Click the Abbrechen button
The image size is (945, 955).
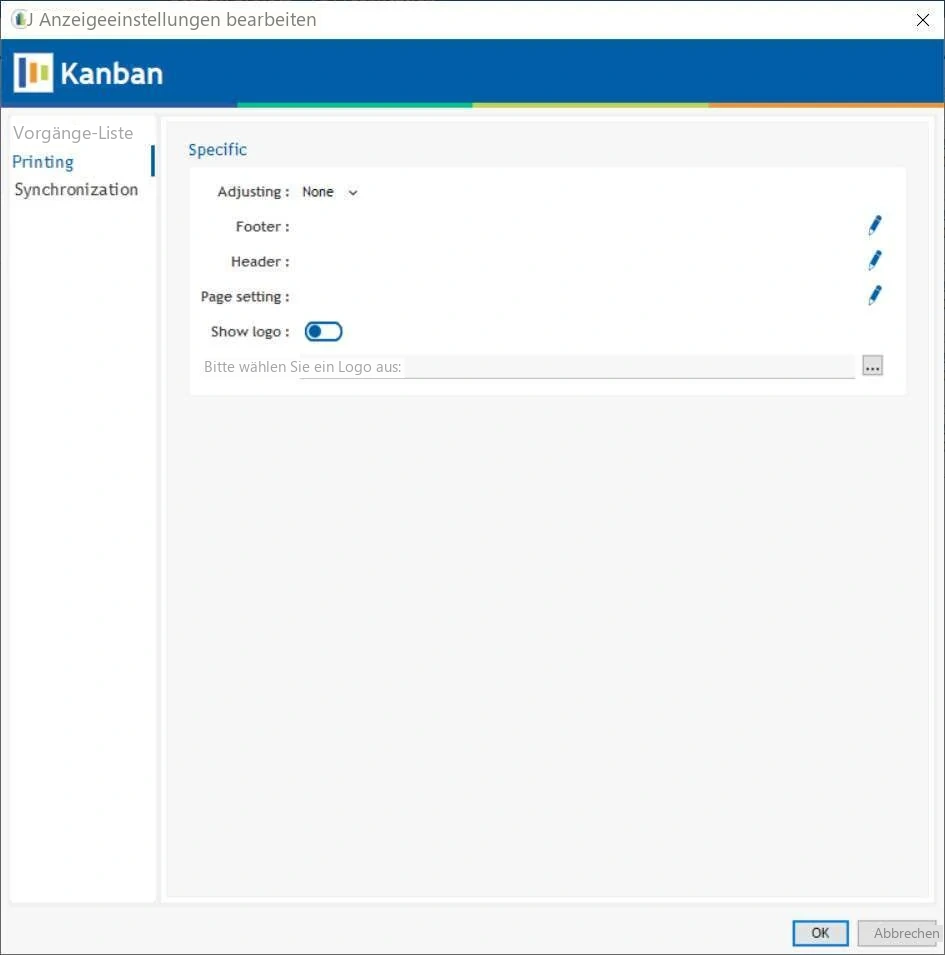pos(898,932)
